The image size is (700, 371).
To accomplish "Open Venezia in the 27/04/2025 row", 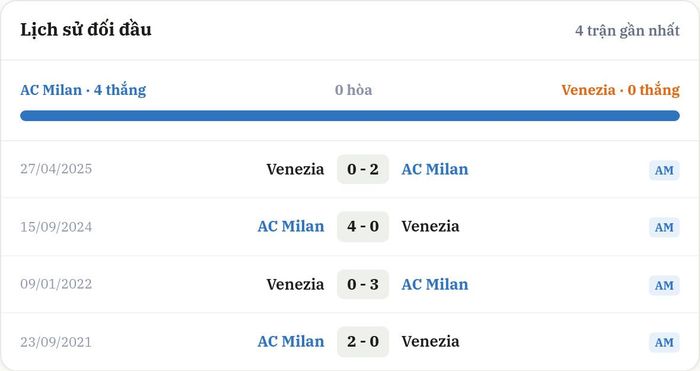I will (295, 169).
